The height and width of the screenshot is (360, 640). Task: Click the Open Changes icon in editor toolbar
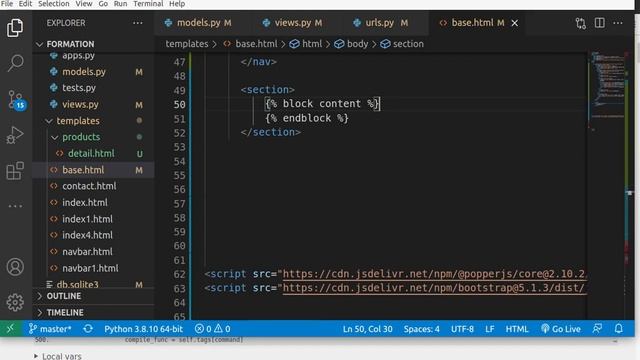coord(580,23)
